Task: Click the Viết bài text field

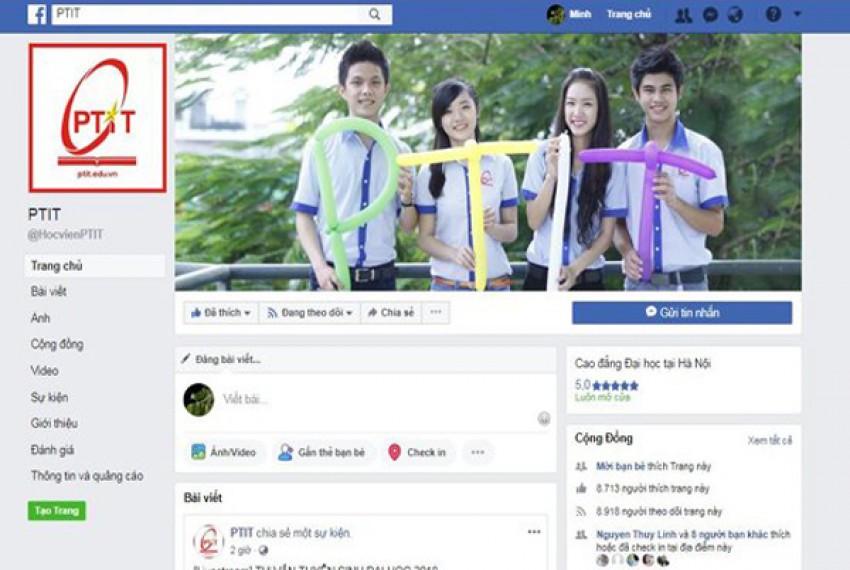Action: tap(370, 399)
